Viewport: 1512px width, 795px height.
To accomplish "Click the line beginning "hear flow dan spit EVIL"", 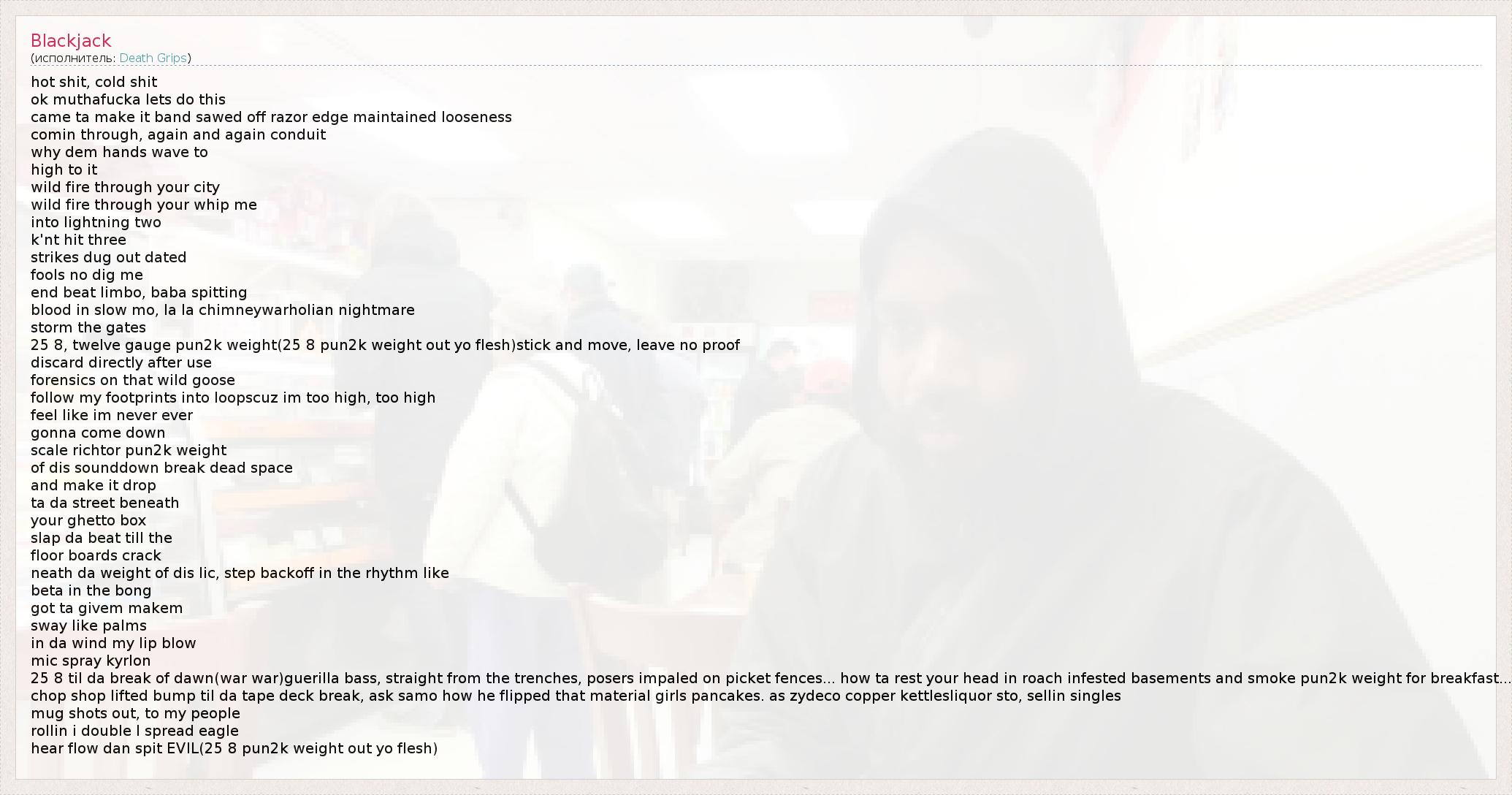I will point(234,748).
